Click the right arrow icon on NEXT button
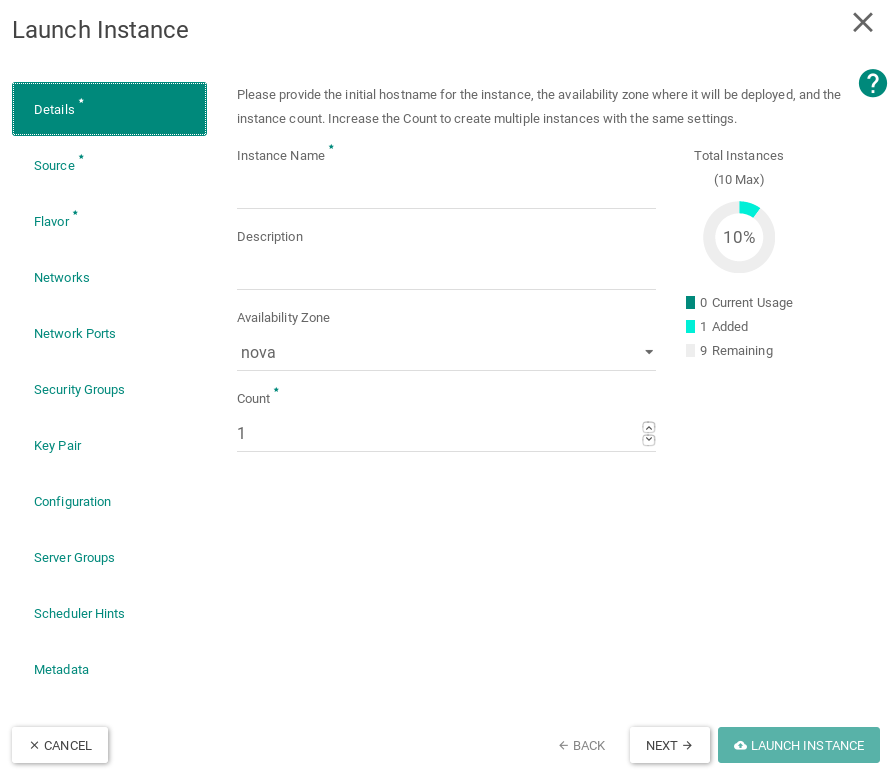The width and height of the screenshot is (891, 777). 686,745
